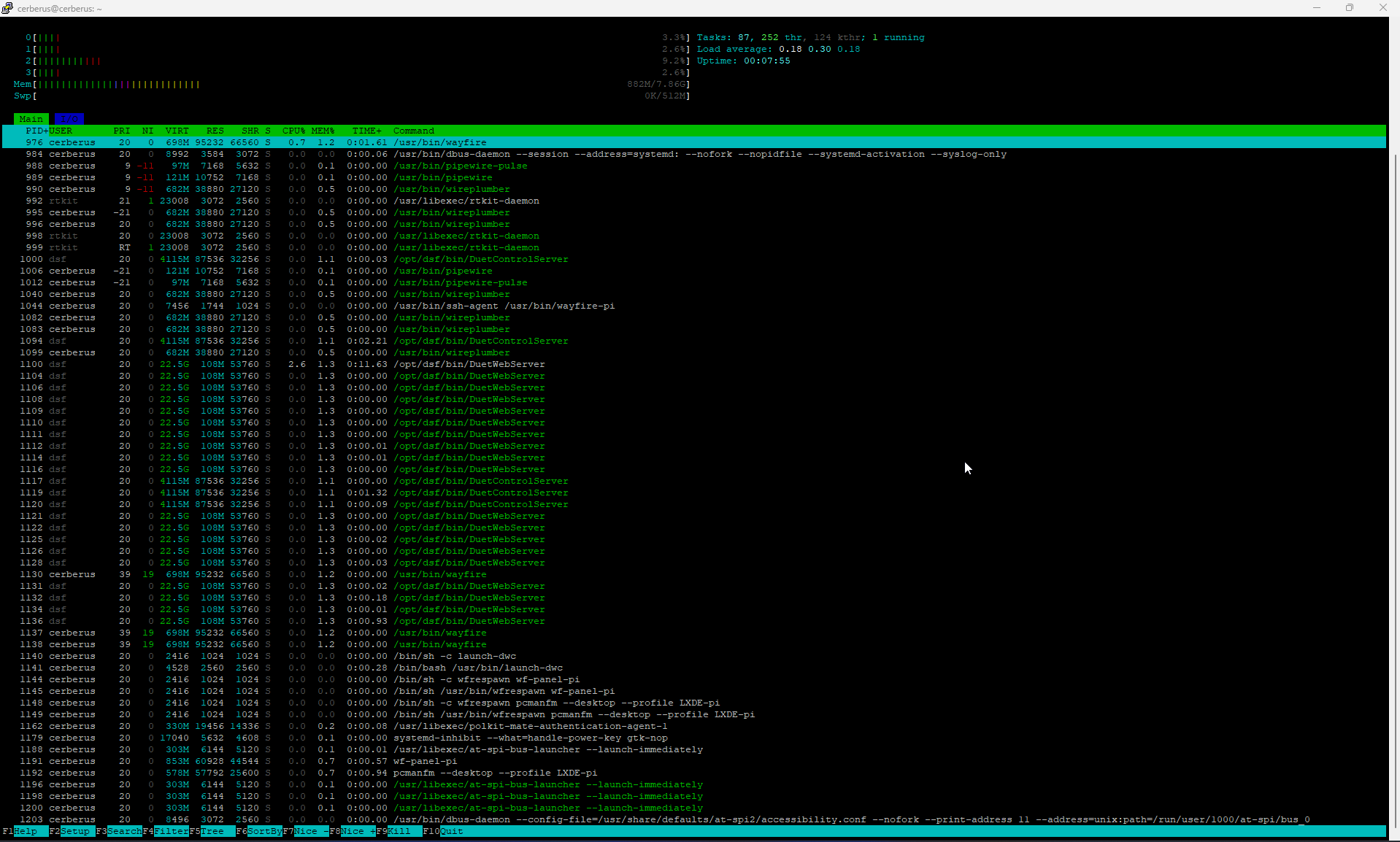Viewport: 1400px width, 842px height.
Task: Click the CPU 2 usage meter bar
Action: coord(358,61)
